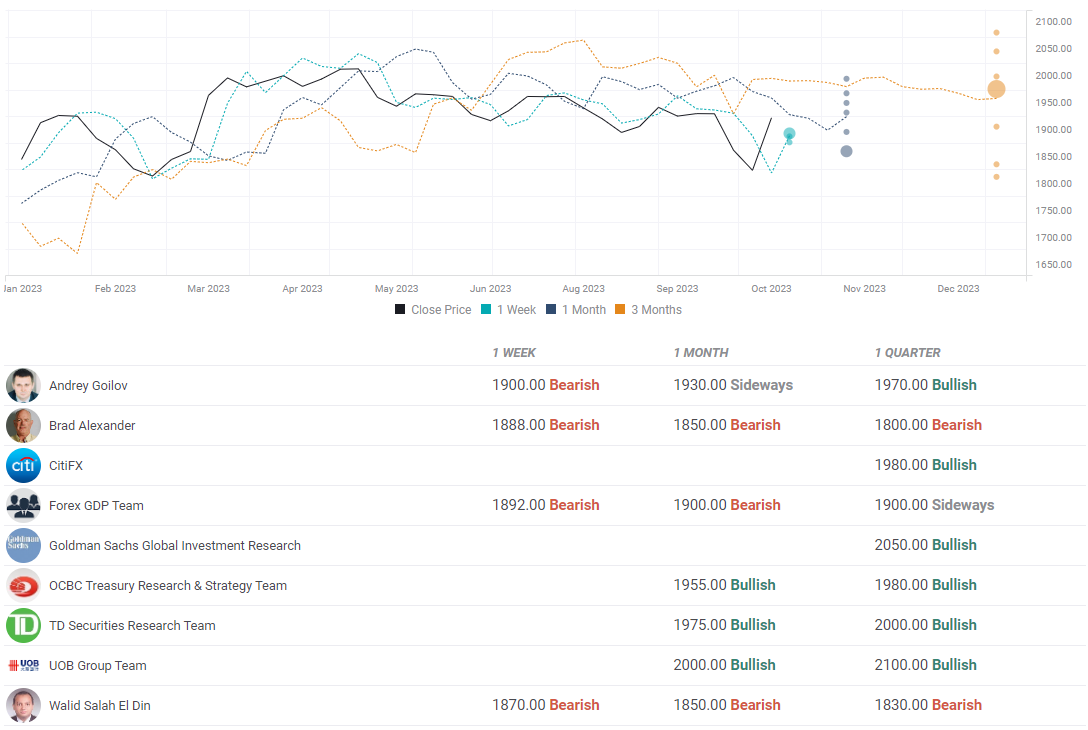Click Walid Salah El Din's avatar

pyautogui.click(x=23, y=705)
